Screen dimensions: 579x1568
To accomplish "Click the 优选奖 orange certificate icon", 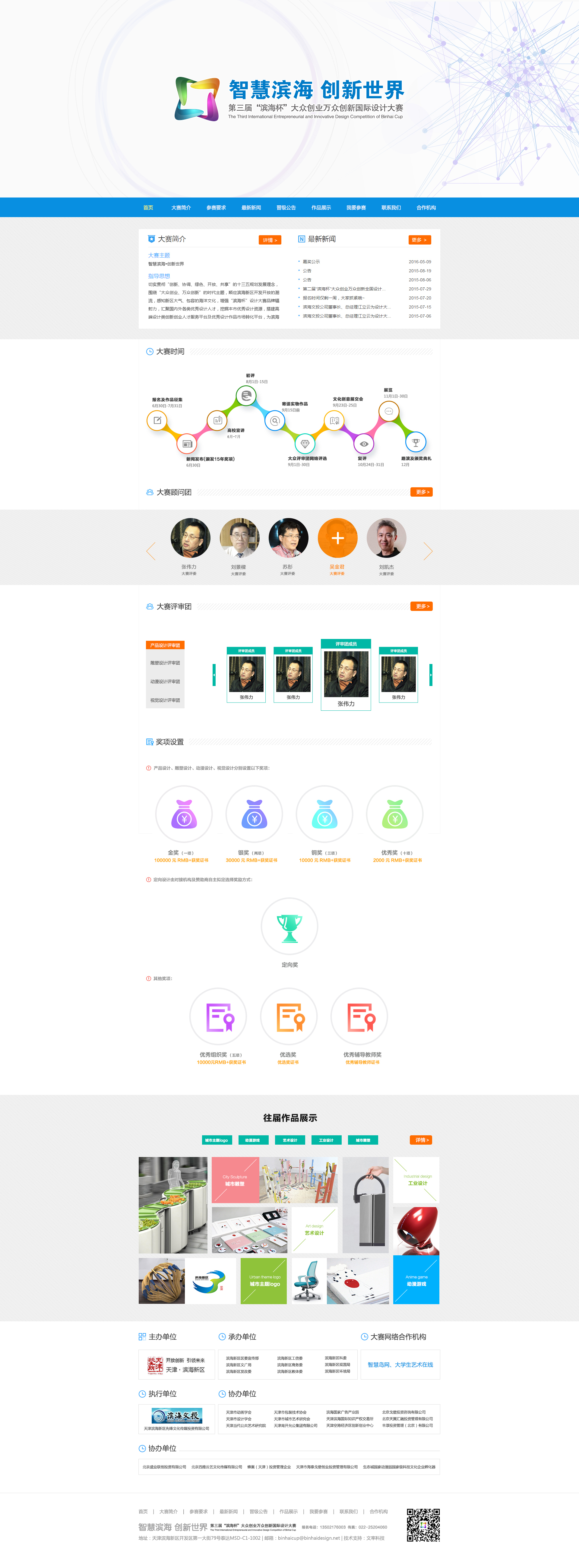I will click(289, 1016).
